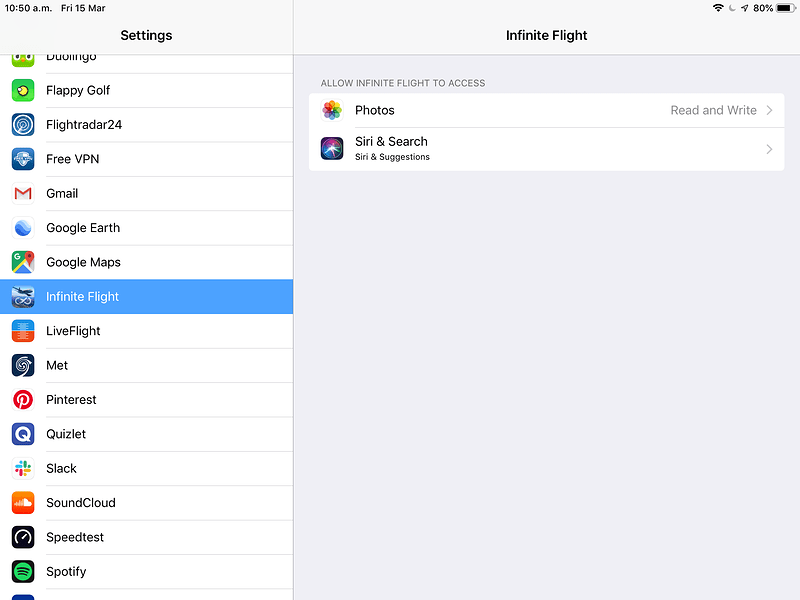800x600 pixels.
Task: Tap the Google Earth globe icon
Action: [23, 228]
